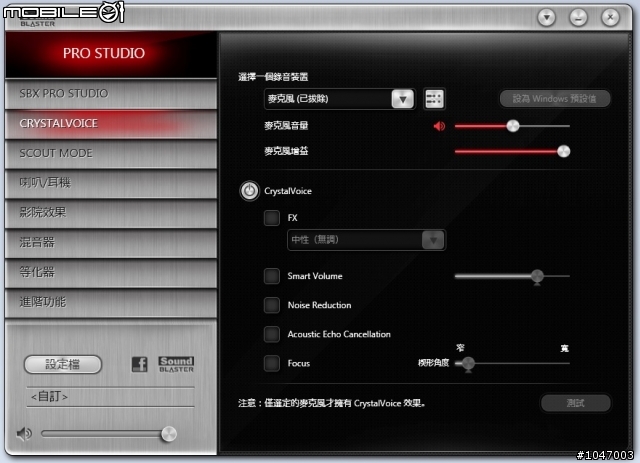Minimize the Sound Blaster window
Screen dimensions: 640x463
(578, 18)
